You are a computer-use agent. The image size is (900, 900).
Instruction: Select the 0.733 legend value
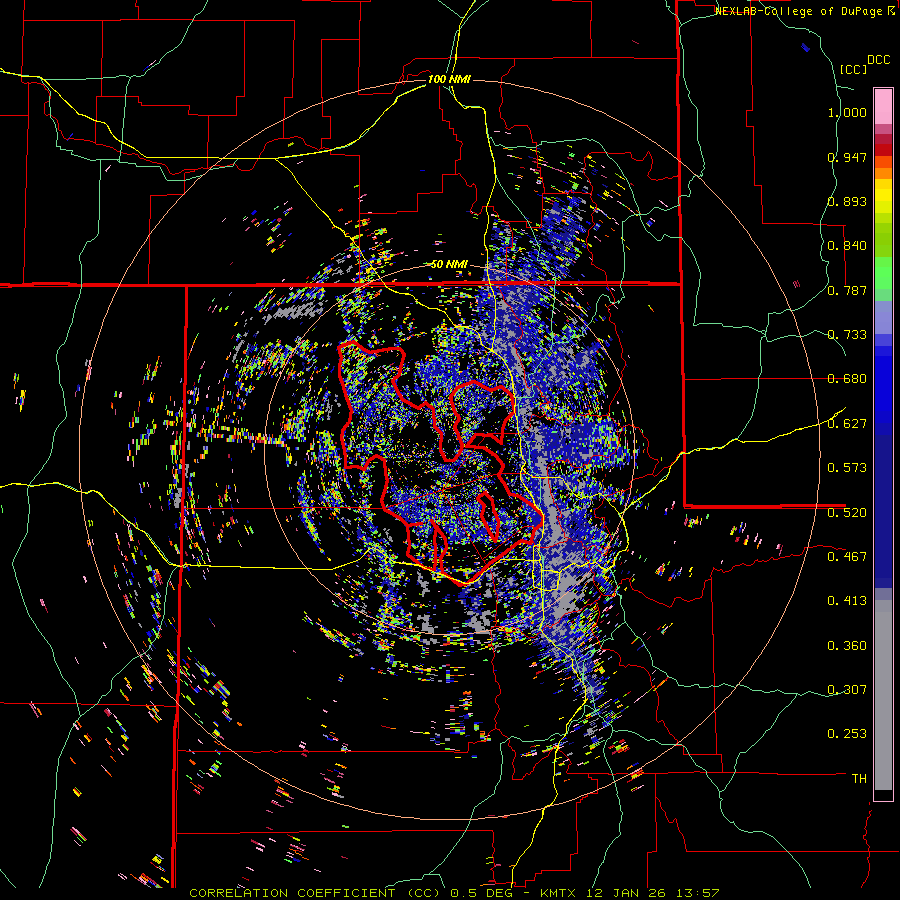pyautogui.click(x=847, y=335)
